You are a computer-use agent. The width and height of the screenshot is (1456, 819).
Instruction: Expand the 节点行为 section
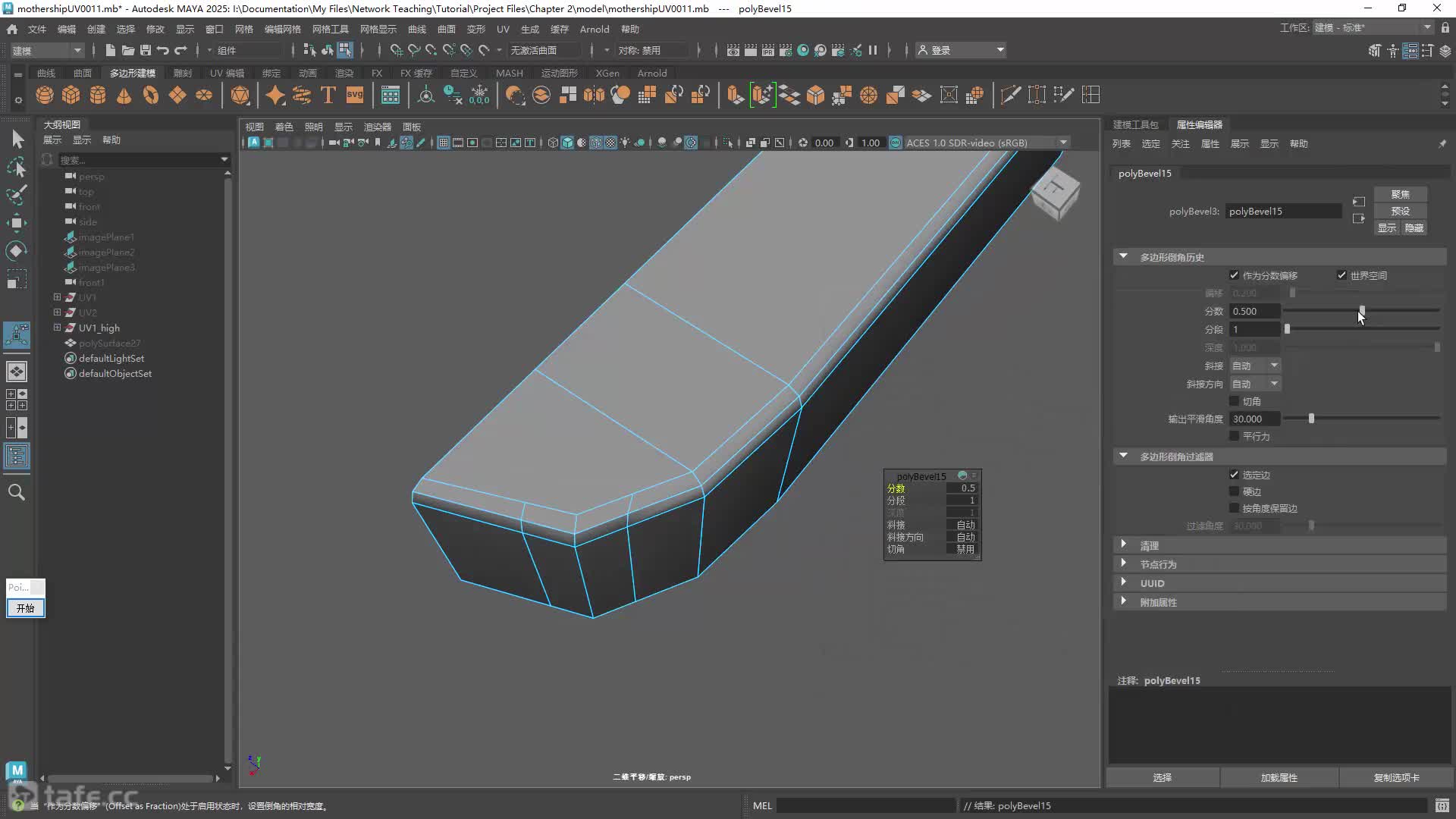coord(1123,563)
